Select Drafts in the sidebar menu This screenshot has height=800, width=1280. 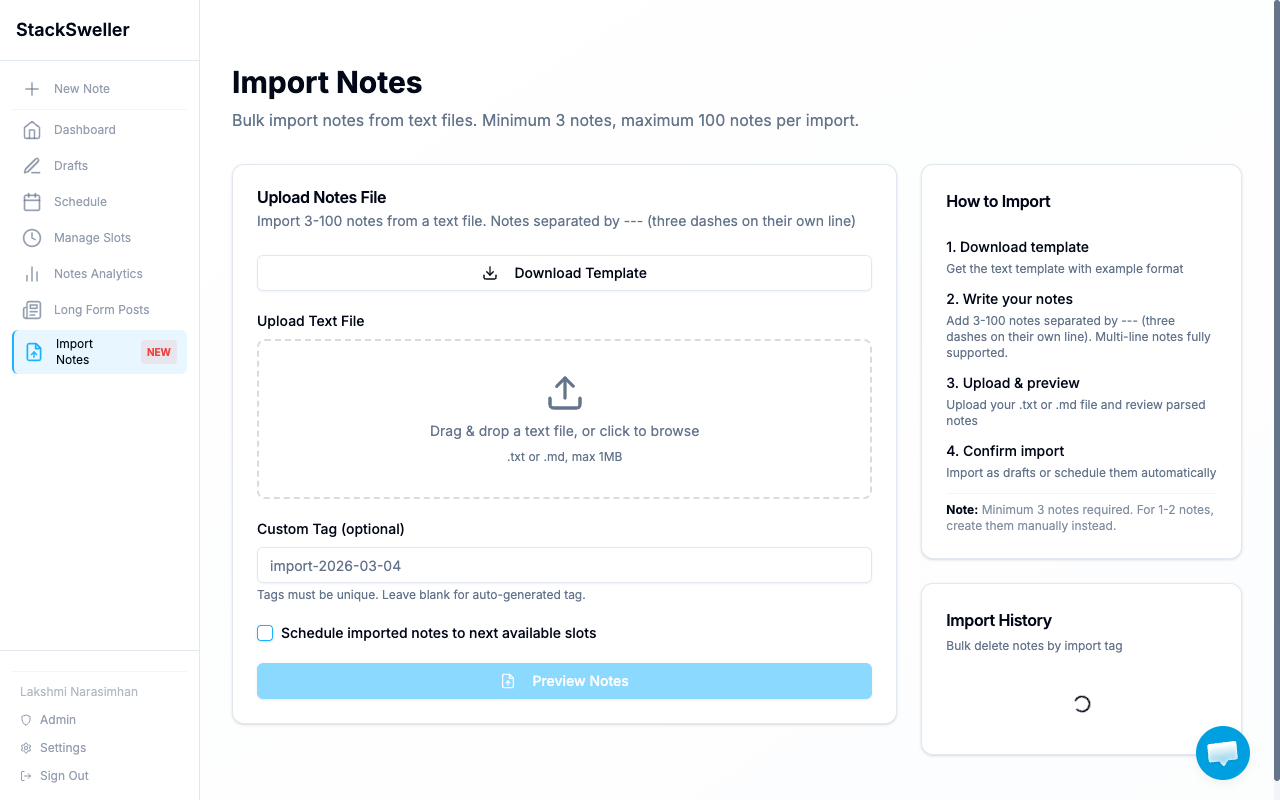point(70,165)
